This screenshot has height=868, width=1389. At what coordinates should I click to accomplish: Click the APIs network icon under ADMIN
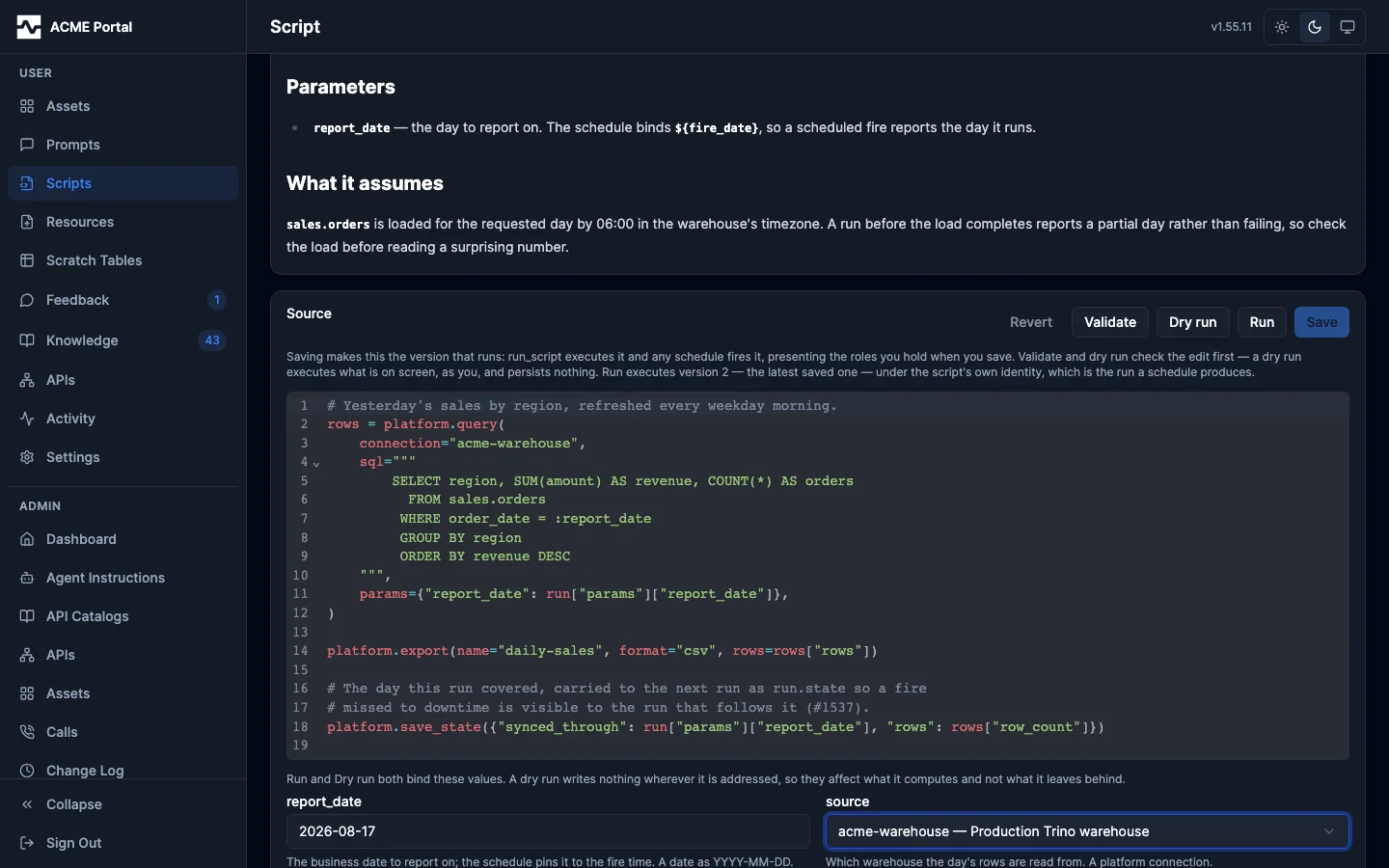pos(27,655)
